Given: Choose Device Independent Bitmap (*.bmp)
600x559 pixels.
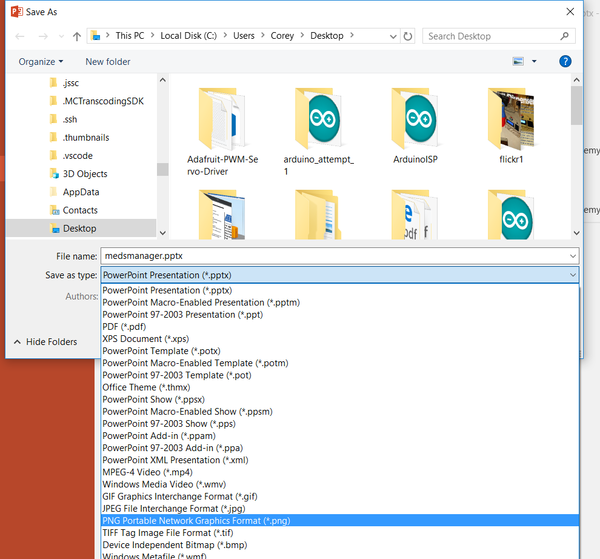Looking at the screenshot, I should point(340,545).
